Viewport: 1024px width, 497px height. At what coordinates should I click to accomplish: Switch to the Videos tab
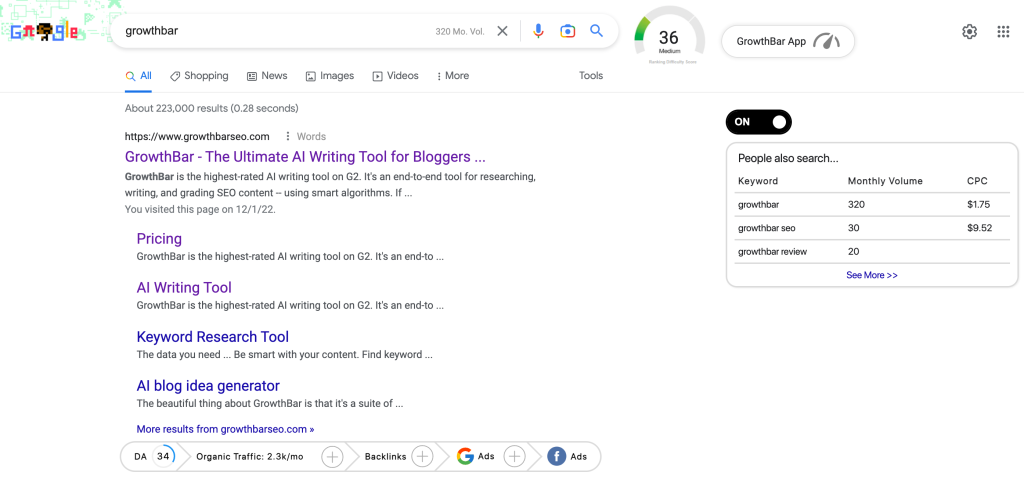tap(396, 76)
